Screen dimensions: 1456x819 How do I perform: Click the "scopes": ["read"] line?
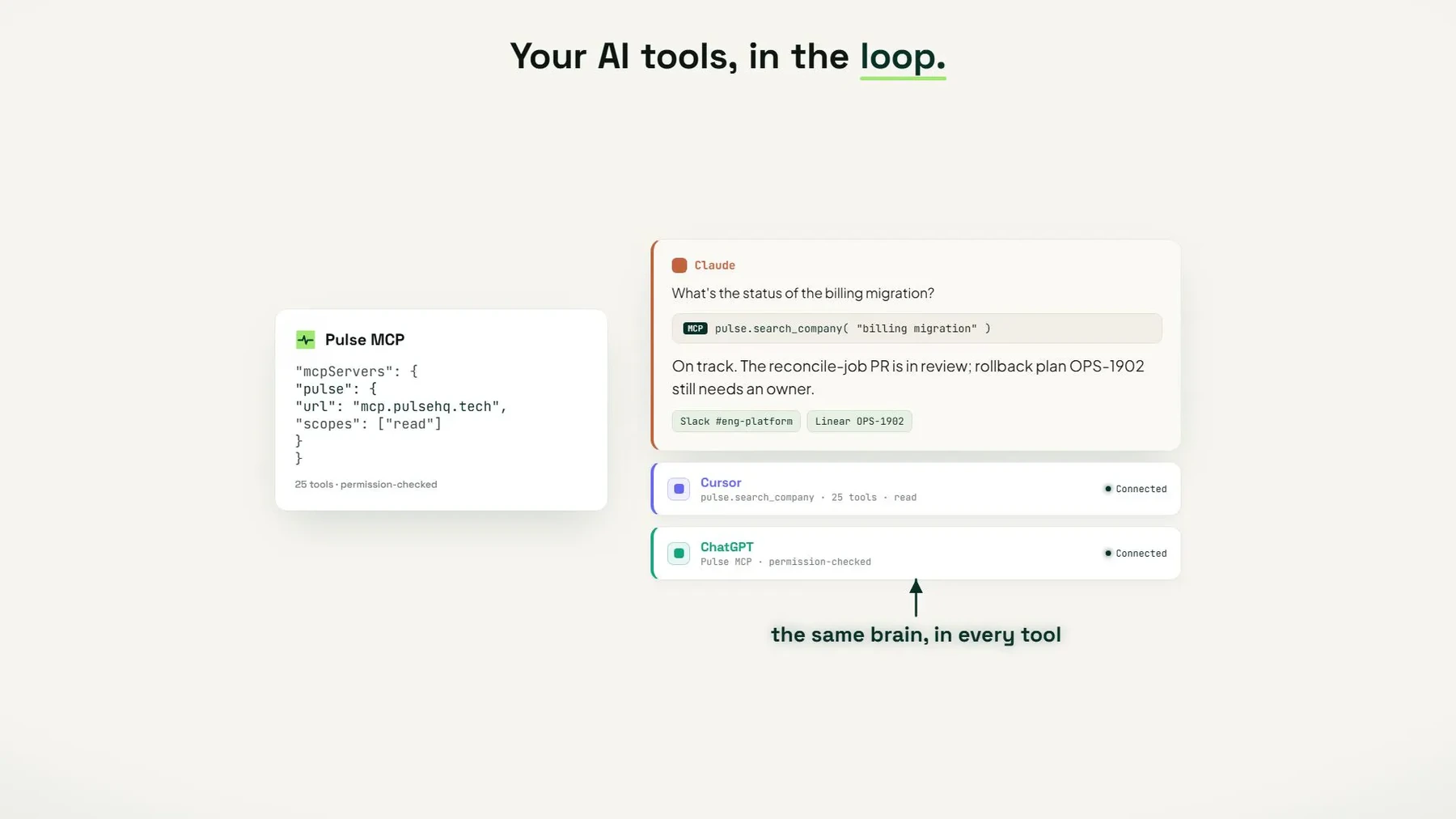click(369, 424)
